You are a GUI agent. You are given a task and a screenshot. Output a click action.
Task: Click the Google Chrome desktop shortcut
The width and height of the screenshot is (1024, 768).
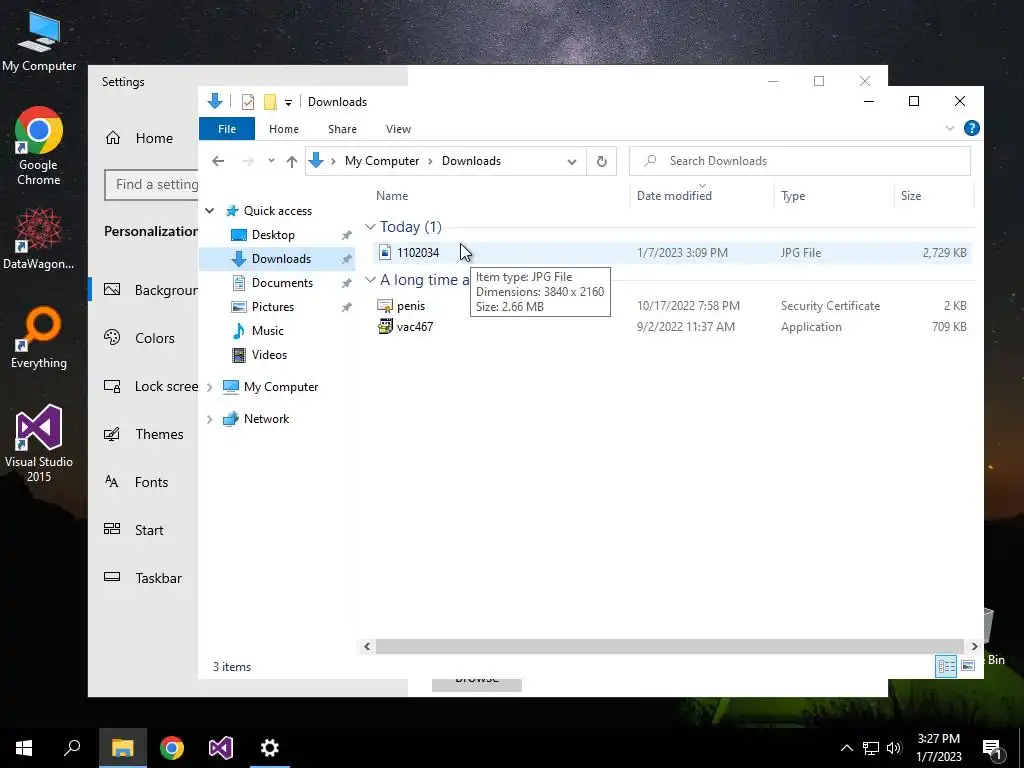[x=39, y=146]
